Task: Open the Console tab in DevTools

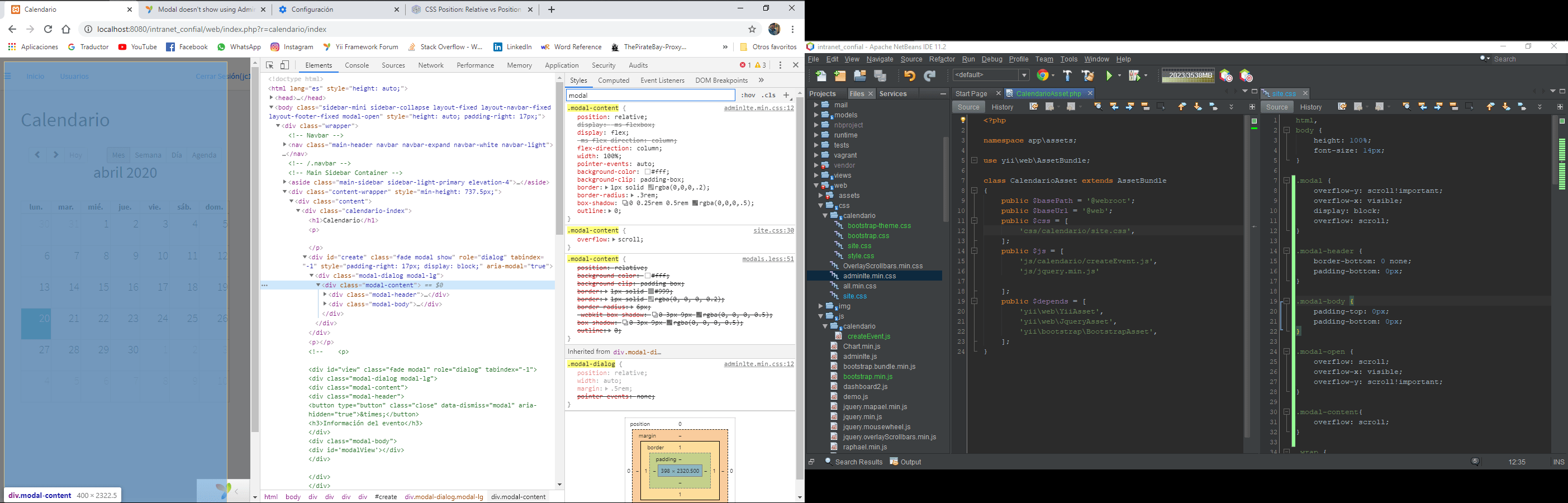Action: (357, 65)
